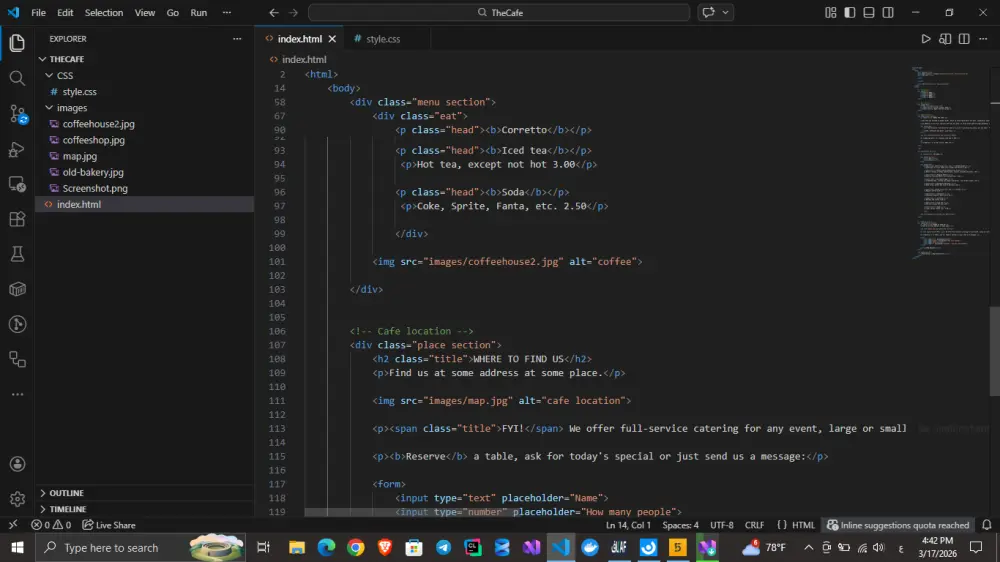
Task: Open the Selection menu
Action: 104,13
